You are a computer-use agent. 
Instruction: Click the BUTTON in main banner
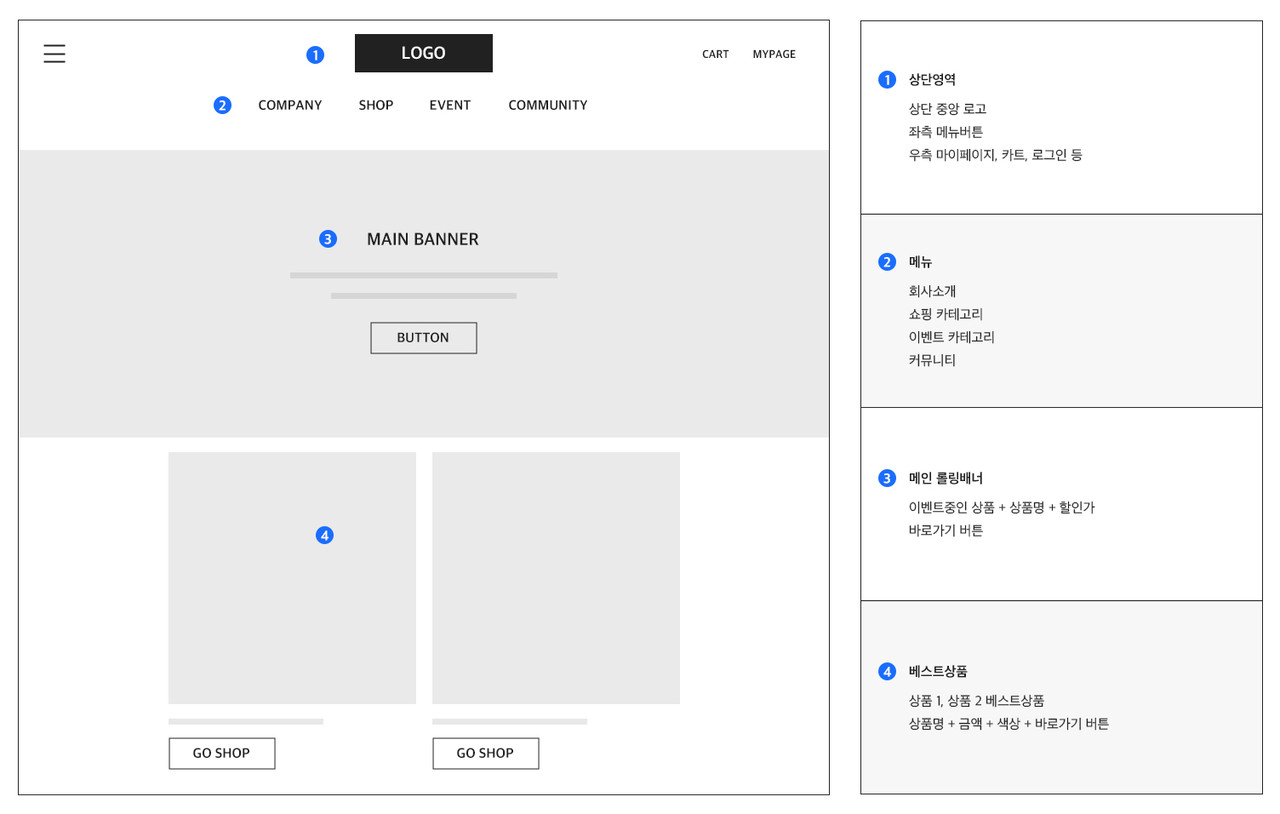[423, 338]
